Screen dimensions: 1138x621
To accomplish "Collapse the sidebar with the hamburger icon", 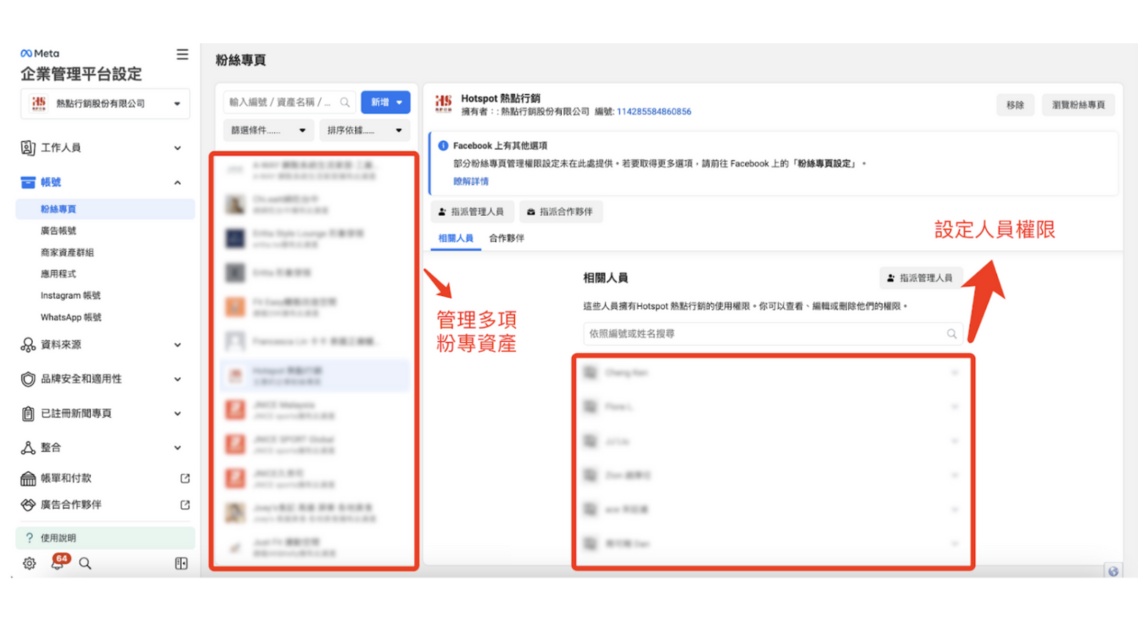I will 182,54.
